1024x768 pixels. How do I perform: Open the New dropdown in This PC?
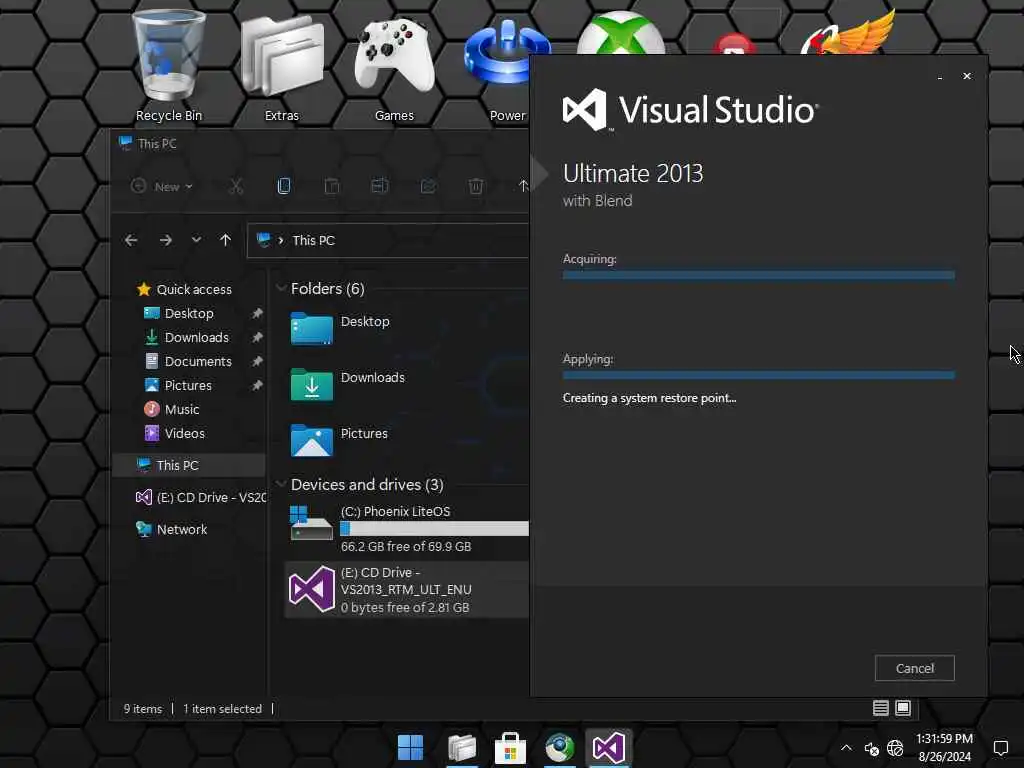[x=162, y=186]
